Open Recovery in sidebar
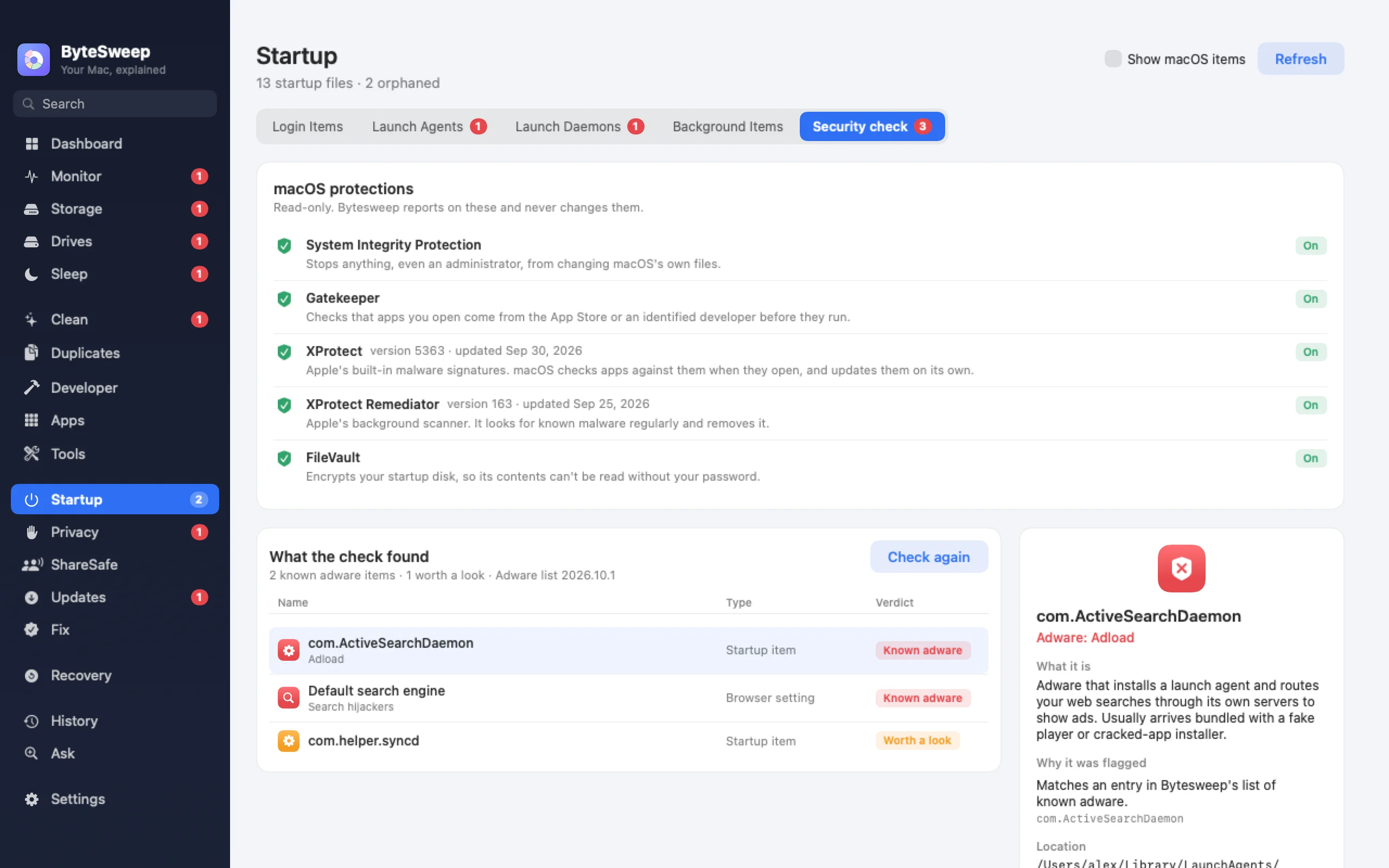1389x868 pixels. tap(115, 675)
